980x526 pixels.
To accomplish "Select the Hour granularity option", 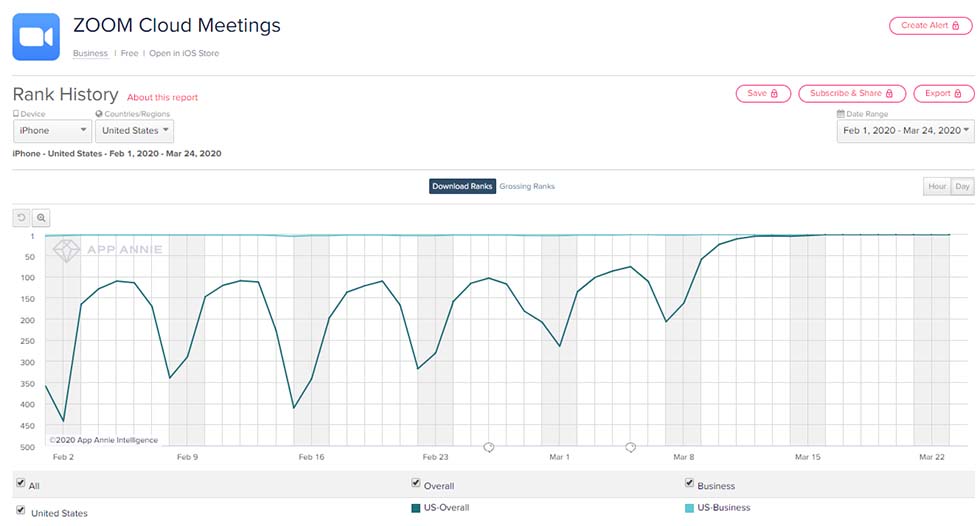I will 937,186.
